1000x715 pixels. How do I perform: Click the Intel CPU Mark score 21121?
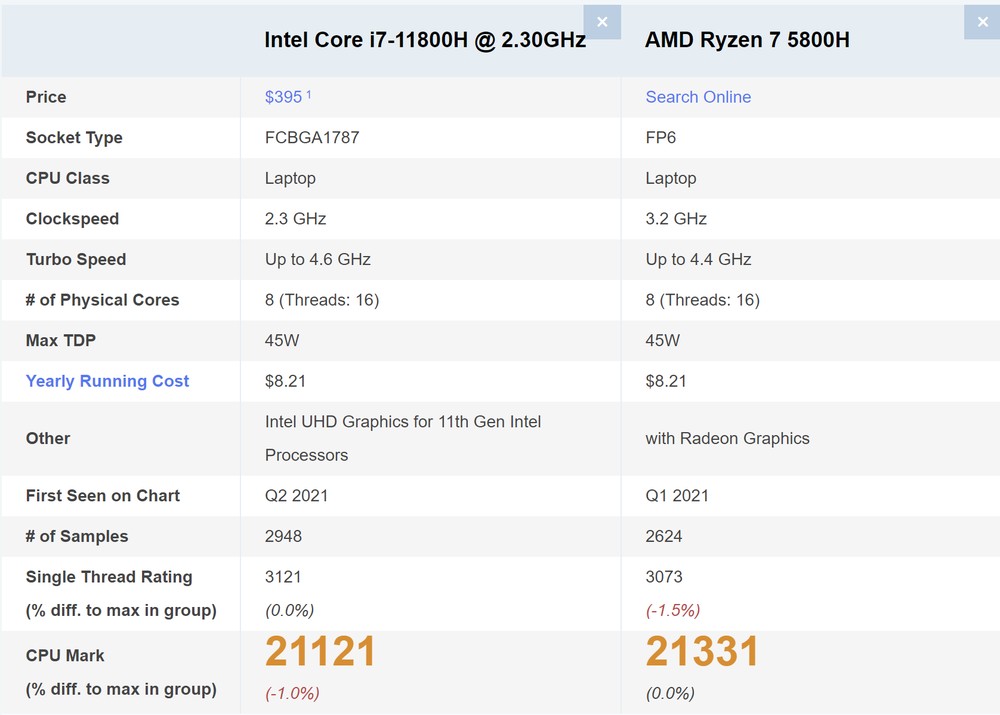point(320,652)
